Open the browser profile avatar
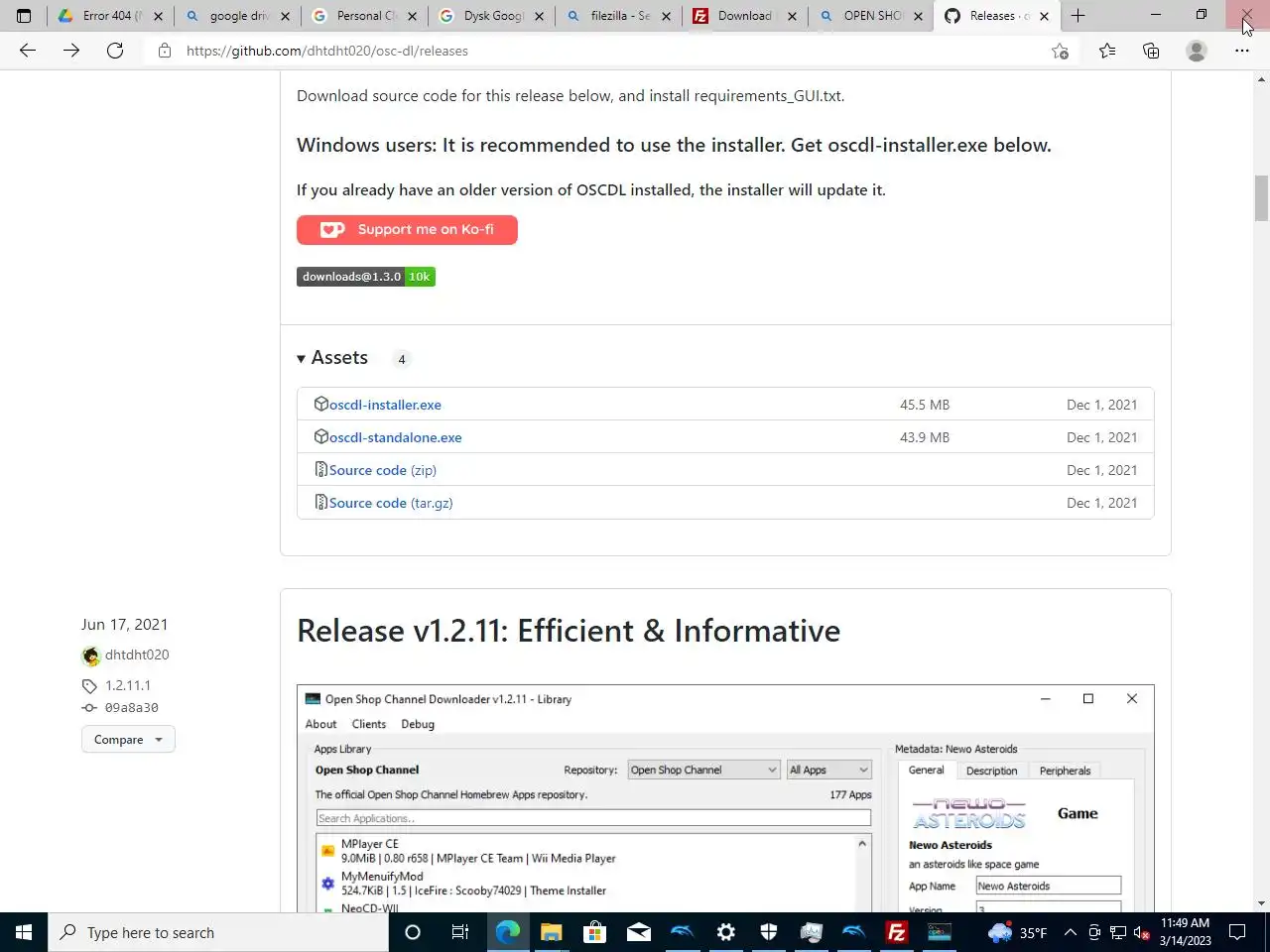 tap(1197, 51)
